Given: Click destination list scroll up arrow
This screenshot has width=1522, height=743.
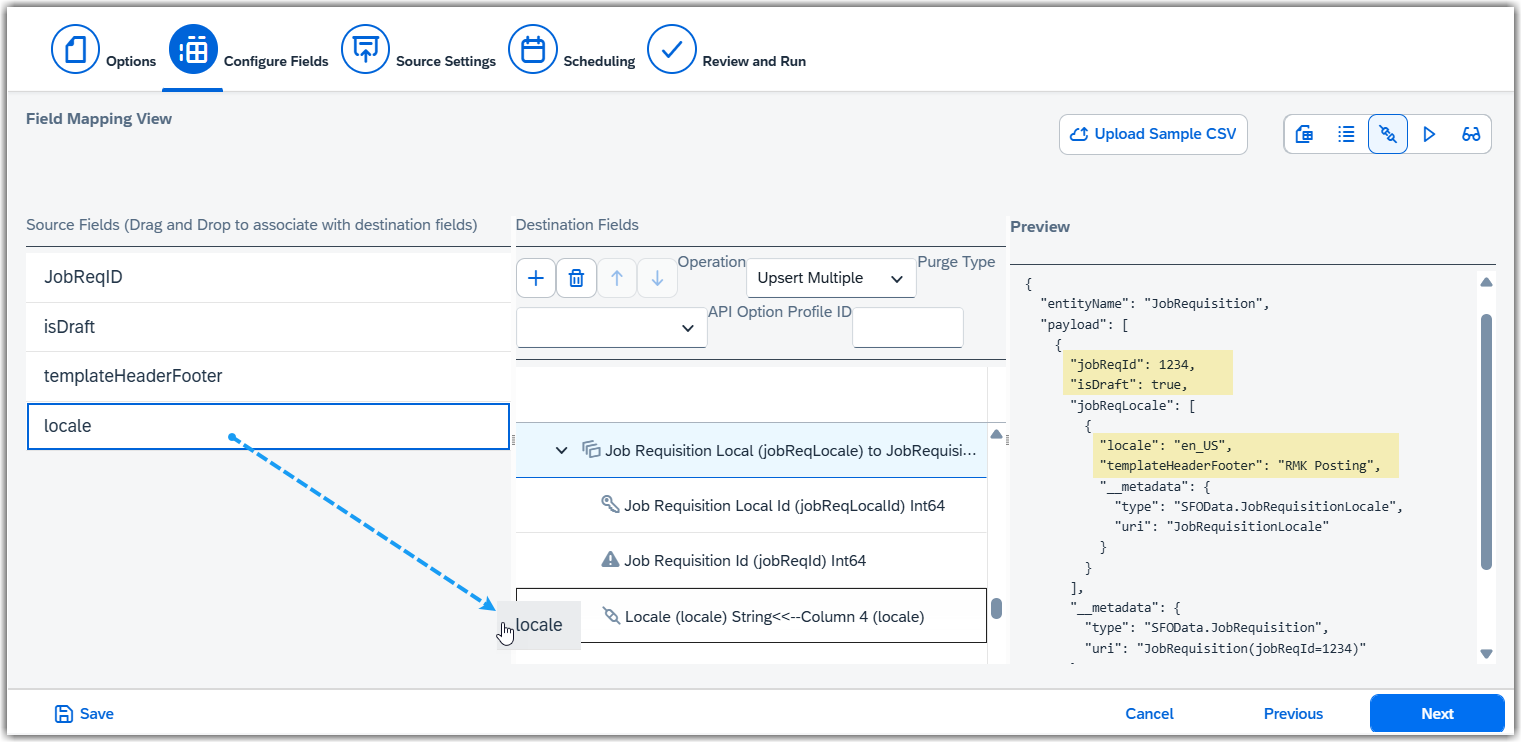Looking at the screenshot, I should click(x=996, y=435).
